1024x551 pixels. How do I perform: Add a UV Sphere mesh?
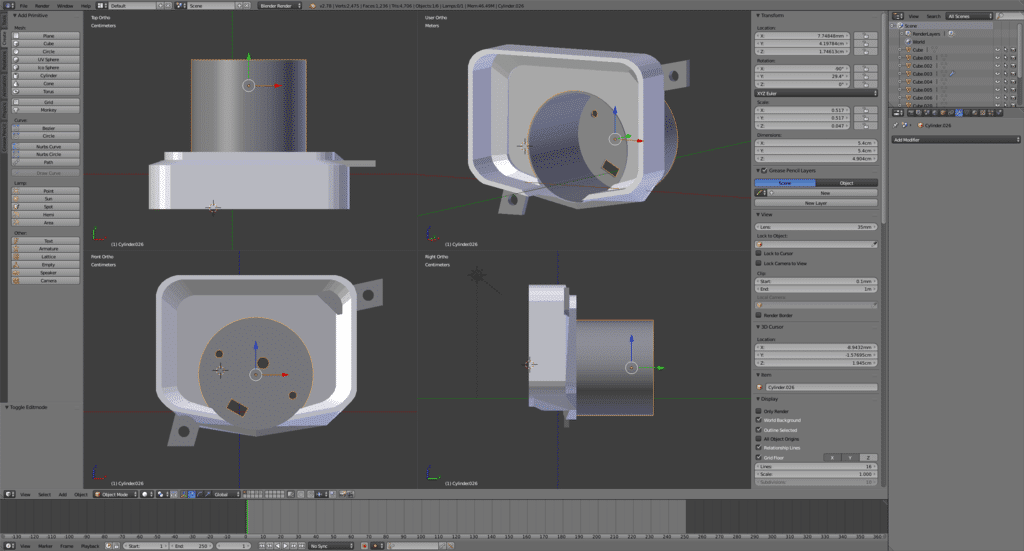pos(48,59)
